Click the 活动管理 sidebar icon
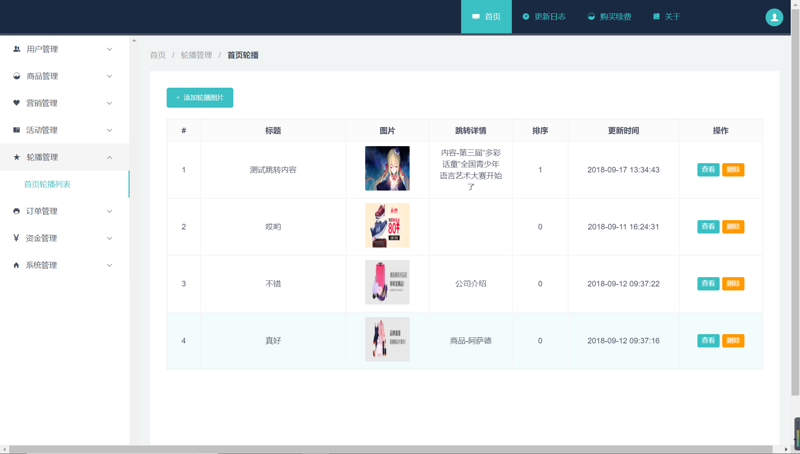 point(16,130)
